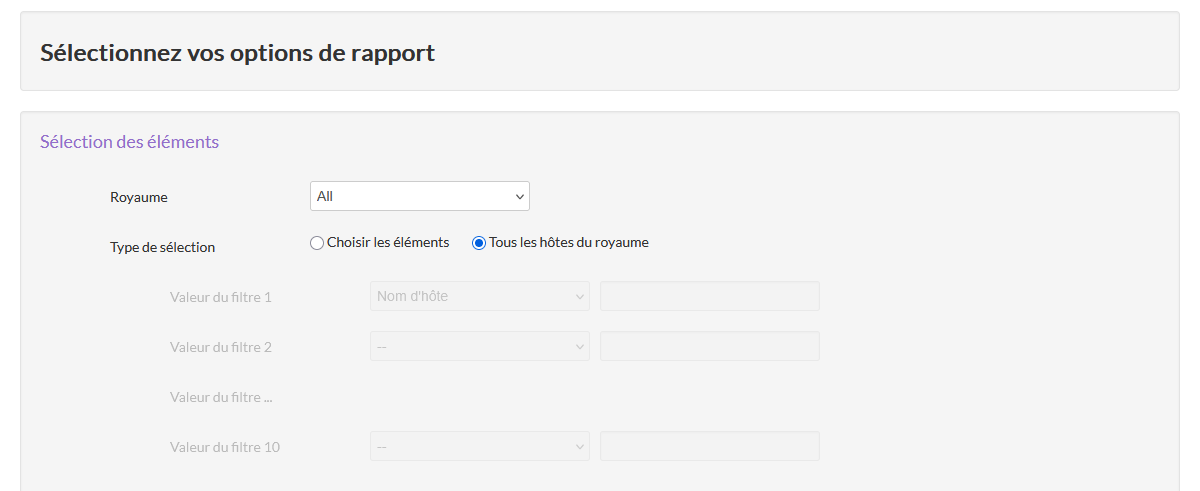Select the 'Tous les hôtes du royaume' radio button
Viewport: 1200px width, 491px height.
(x=479, y=242)
